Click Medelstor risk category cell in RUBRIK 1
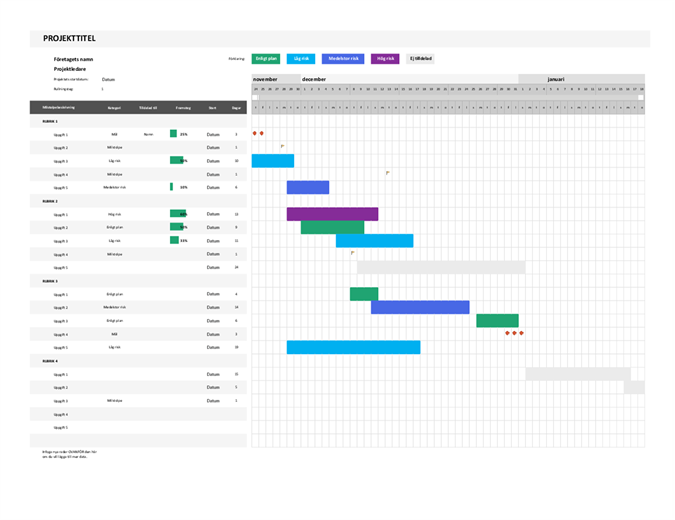Screen dimensions: 675x520 tap(115, 187)
